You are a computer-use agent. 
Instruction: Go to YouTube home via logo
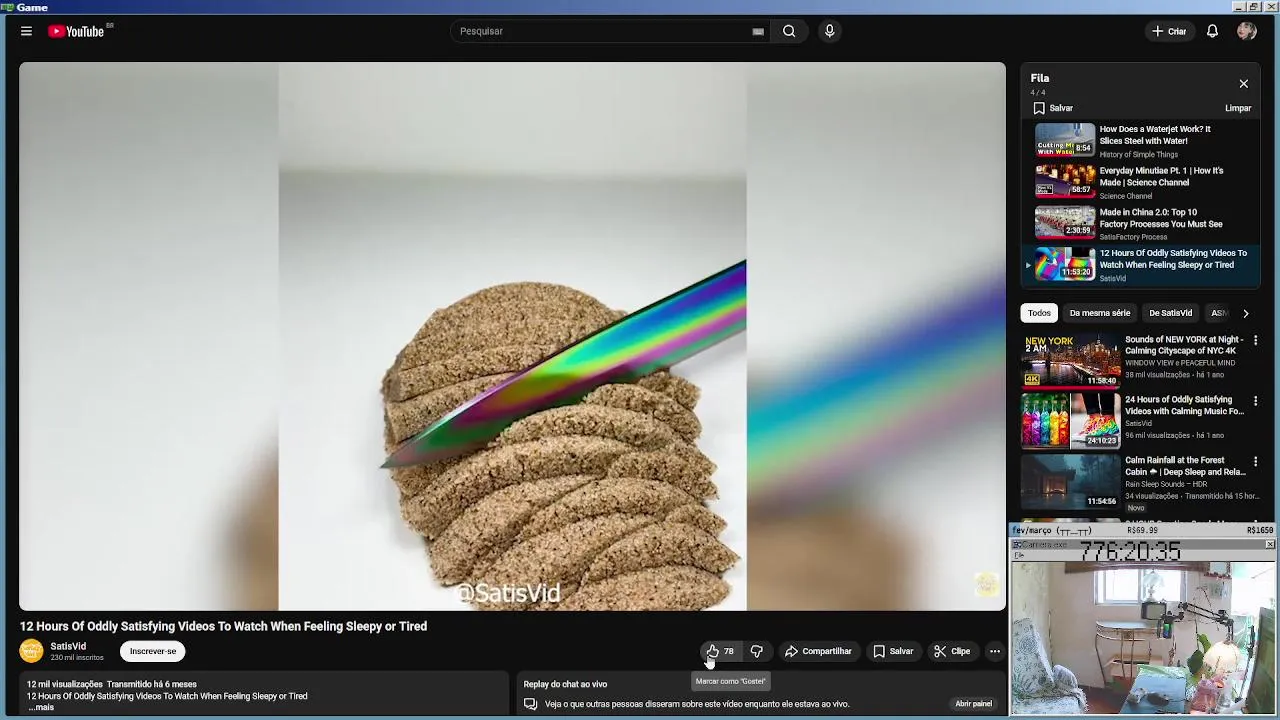[77, 31]
